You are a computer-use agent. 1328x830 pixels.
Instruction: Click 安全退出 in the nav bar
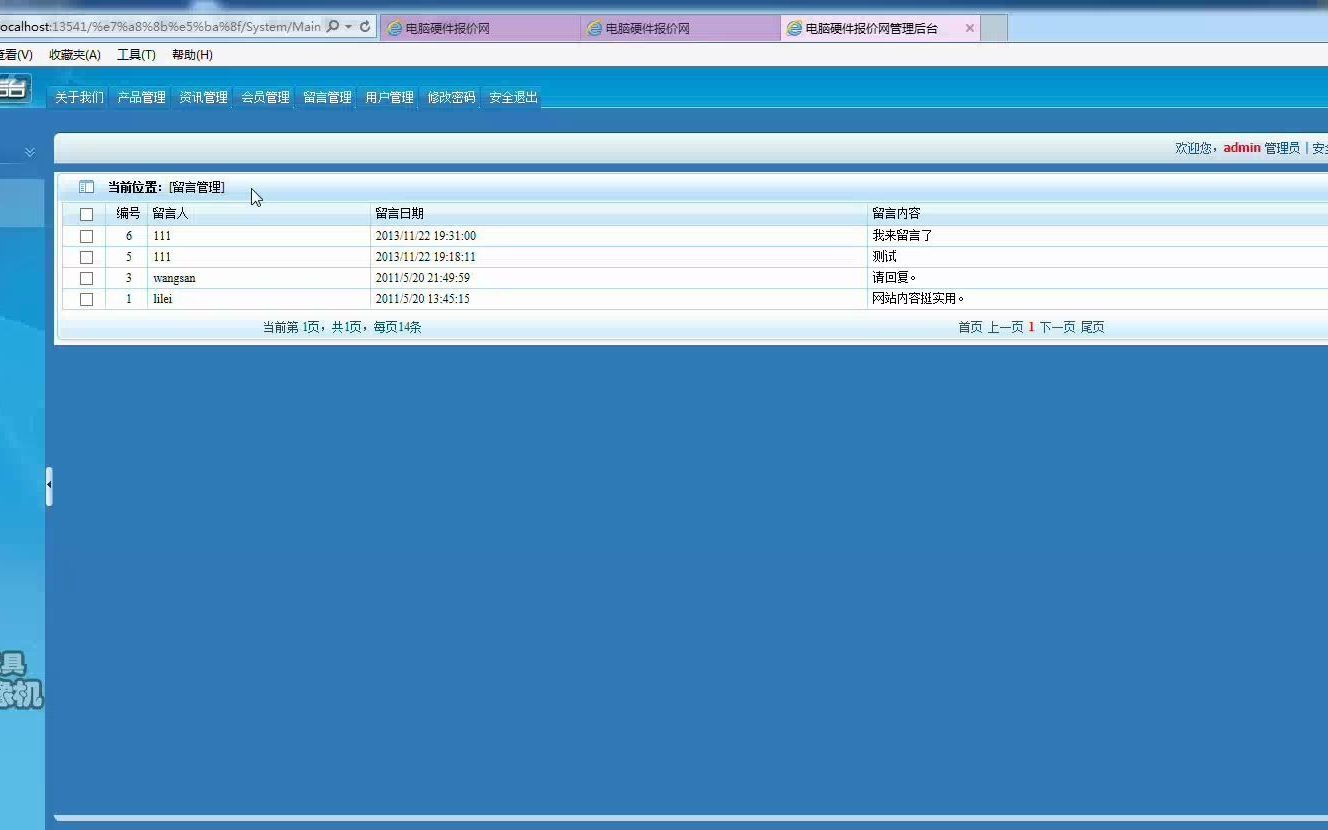(513, 97)
